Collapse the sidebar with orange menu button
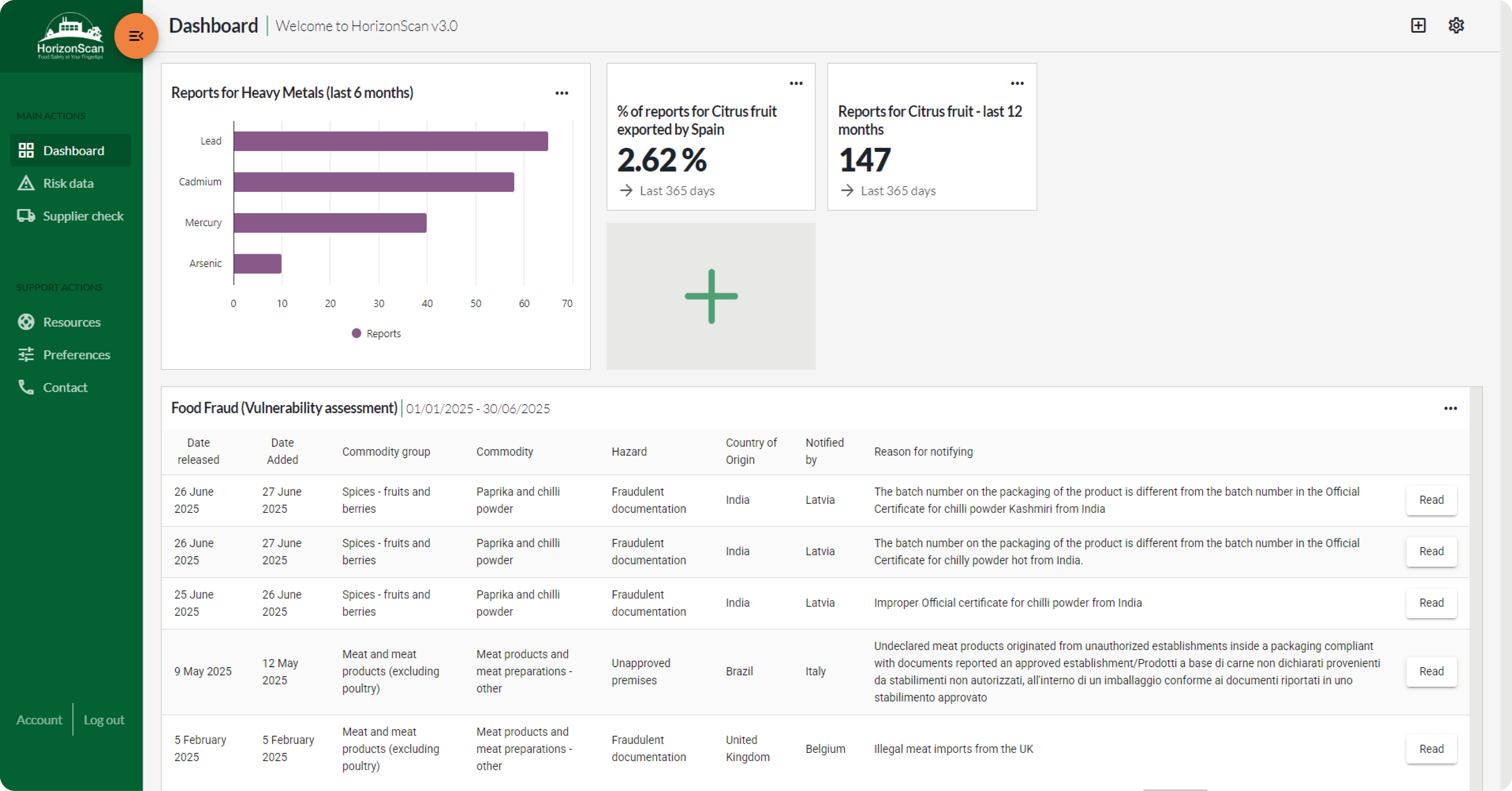 (136, 36)
